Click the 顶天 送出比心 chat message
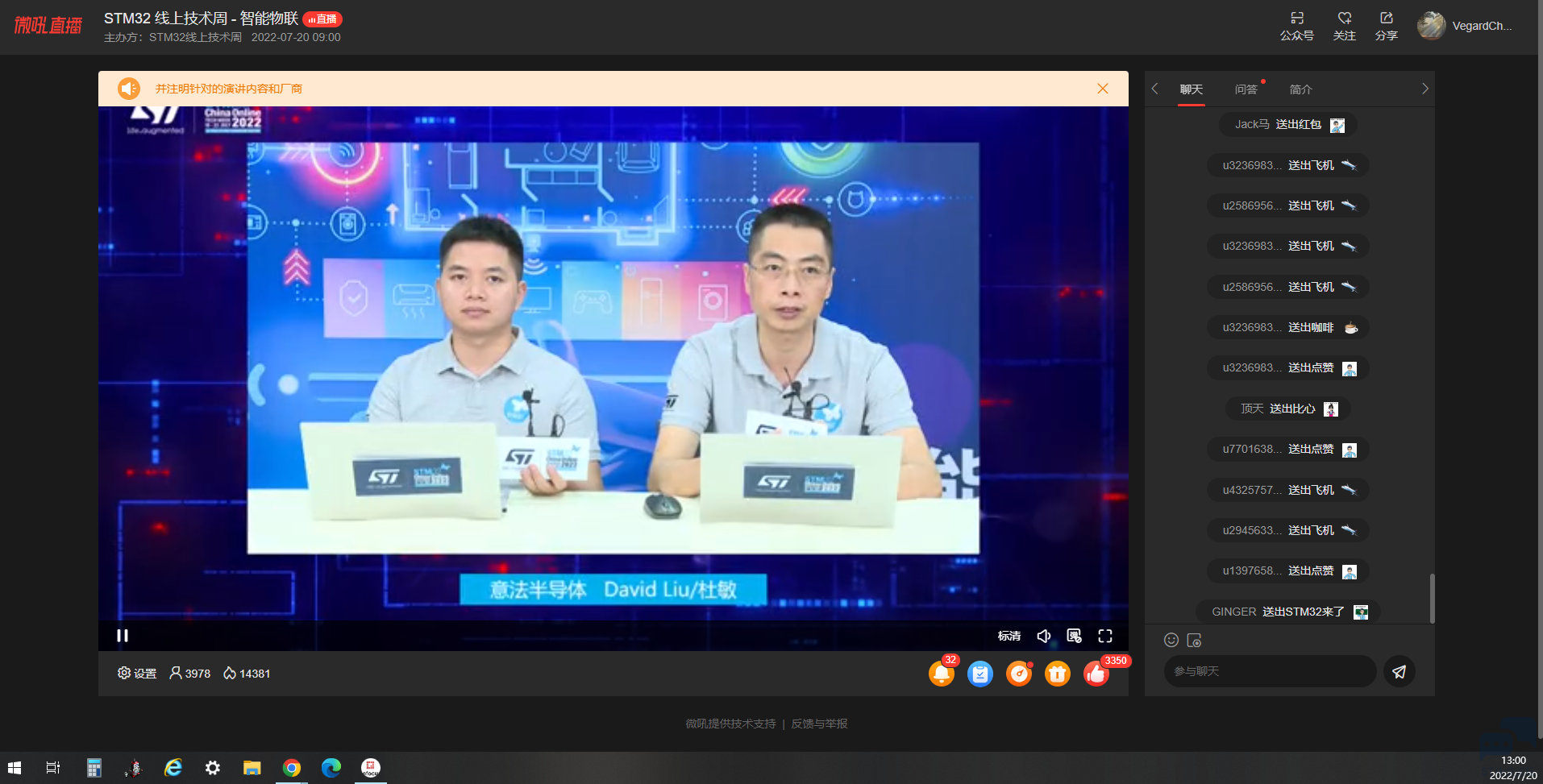 pyautogui.click(x=1288, y=409)
